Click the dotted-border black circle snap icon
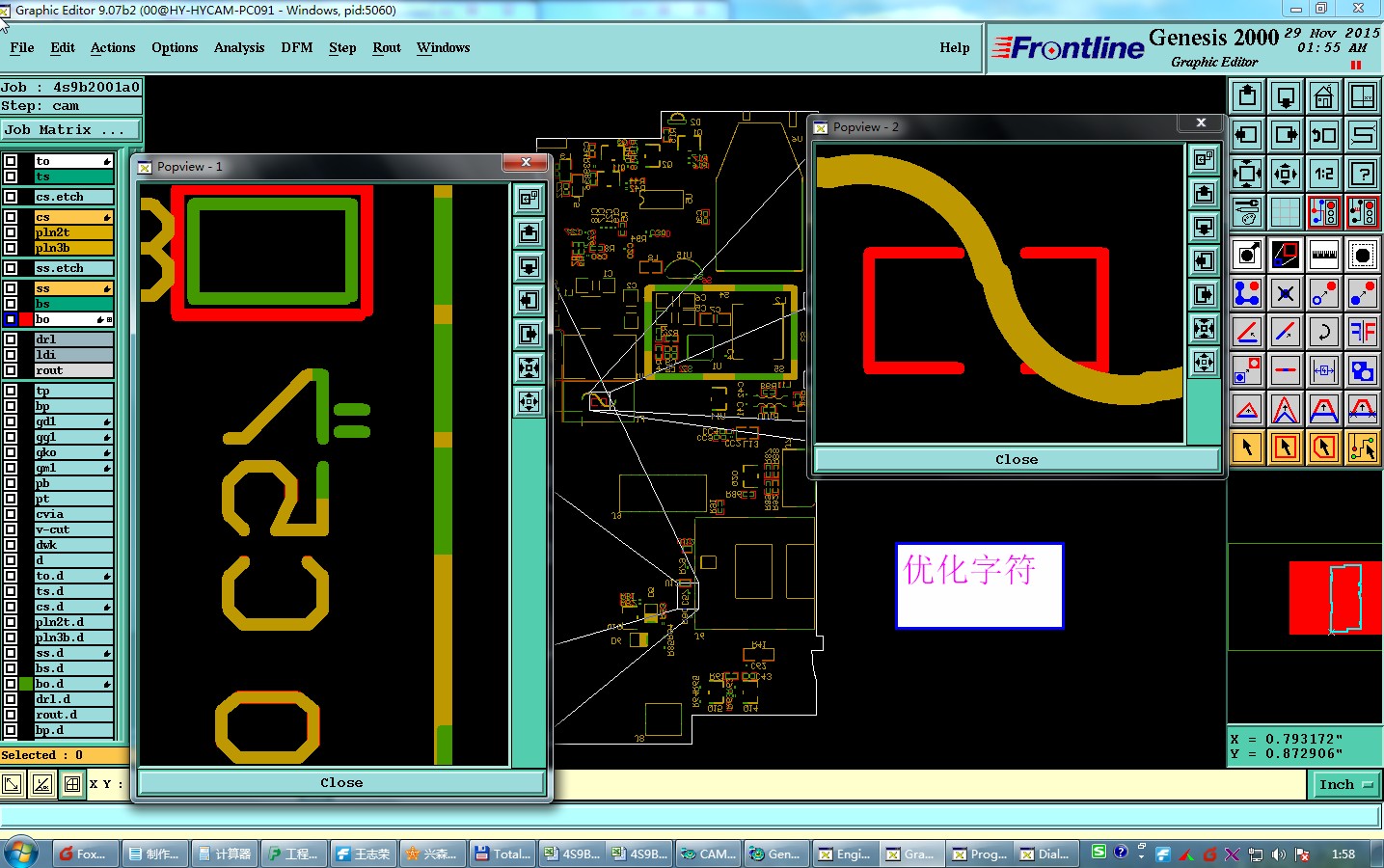This screenshot has width=1384, height=868. (x=1363, y=255)
